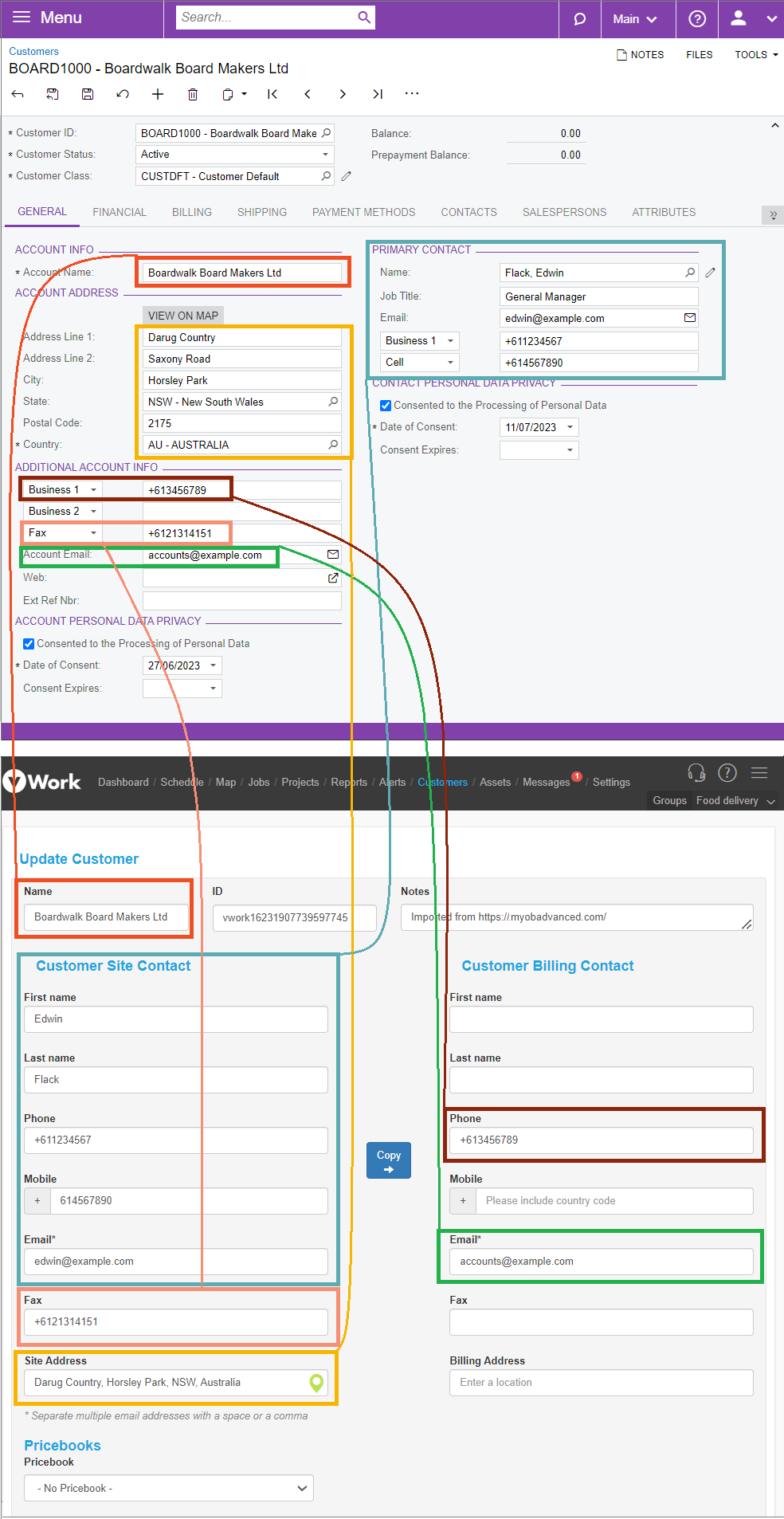Image resolution: width=784 pixels, height=1519 pixels.
Task: Click the search magnifier icon
Action: point(364,17)
